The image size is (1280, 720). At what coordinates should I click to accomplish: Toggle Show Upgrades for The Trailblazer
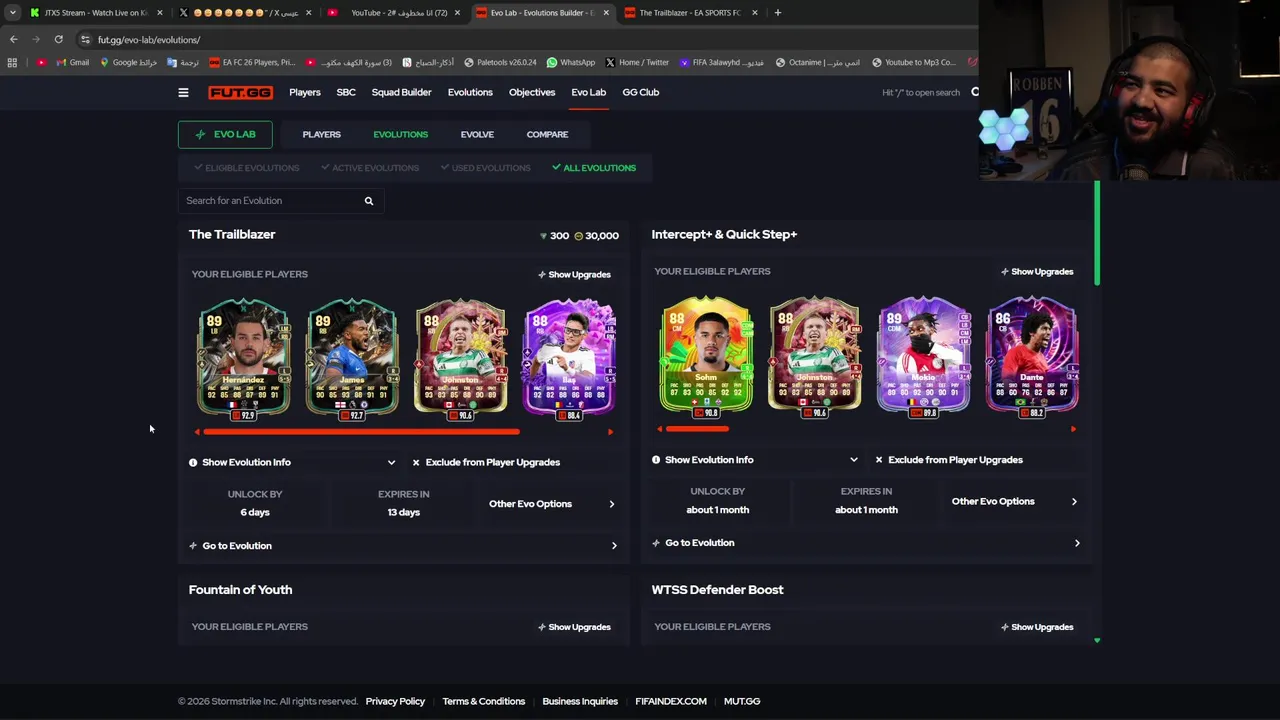point(574,274)
